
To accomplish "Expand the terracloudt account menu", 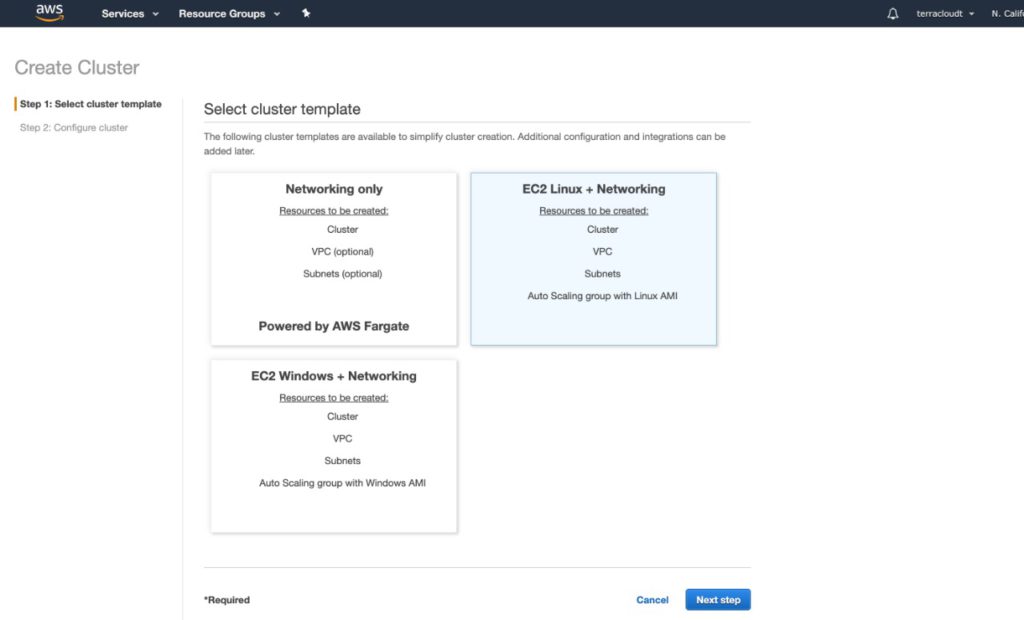I will point(945,14).
